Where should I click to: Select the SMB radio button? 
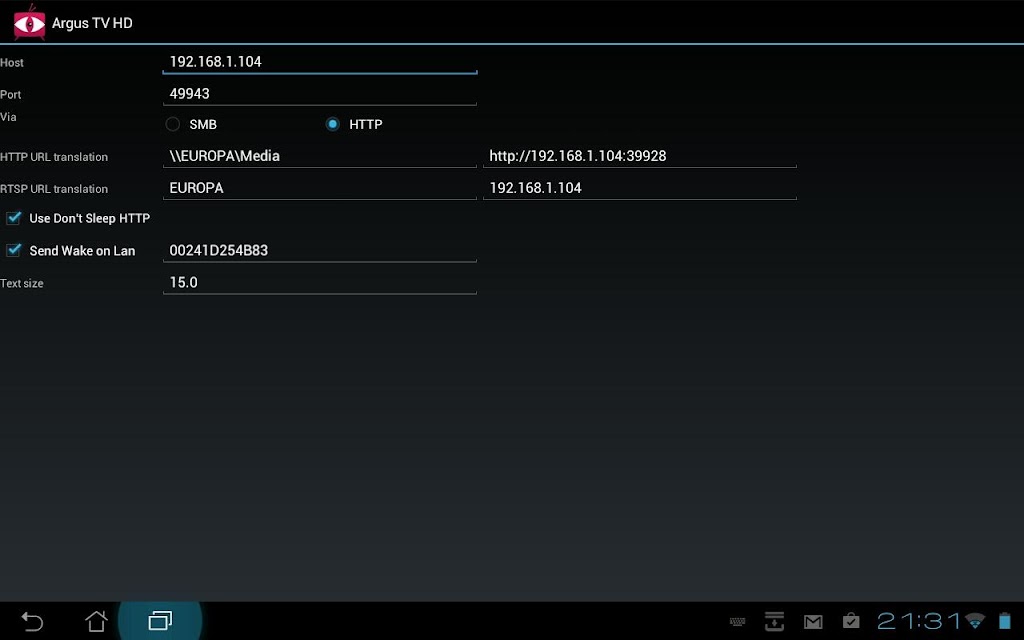(172, 124)
